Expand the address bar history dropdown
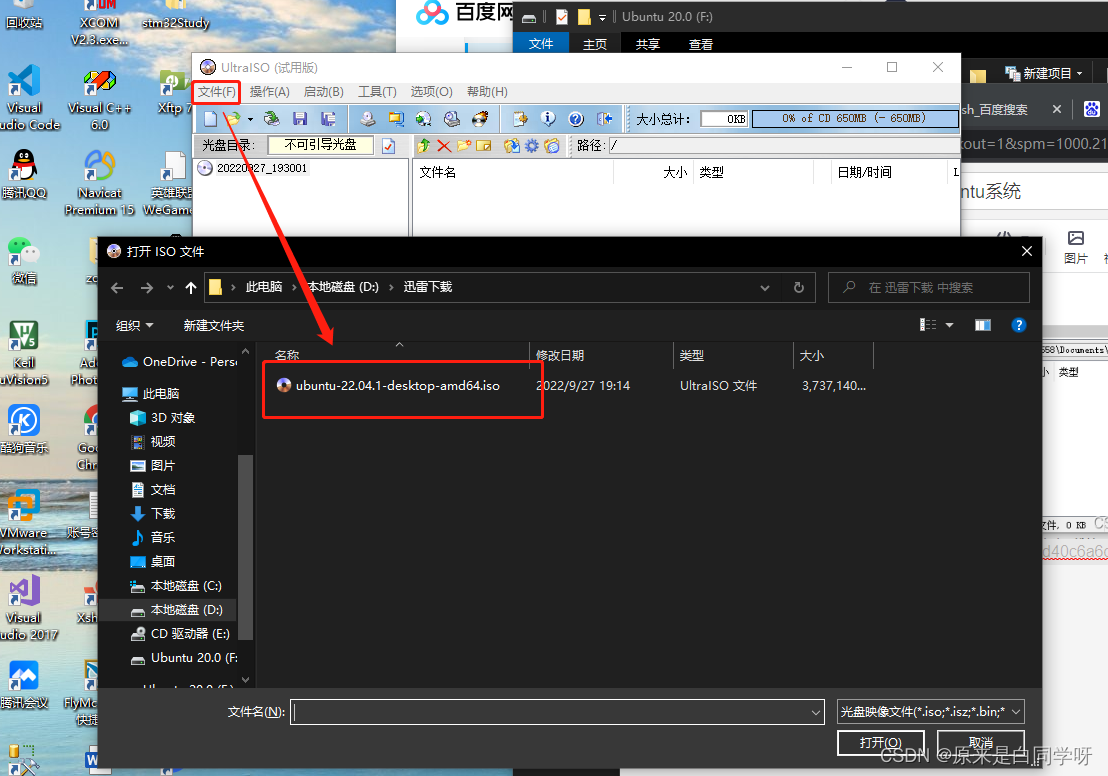The width and height of the screenshot is (1108, 776). [x=765, y=288]
